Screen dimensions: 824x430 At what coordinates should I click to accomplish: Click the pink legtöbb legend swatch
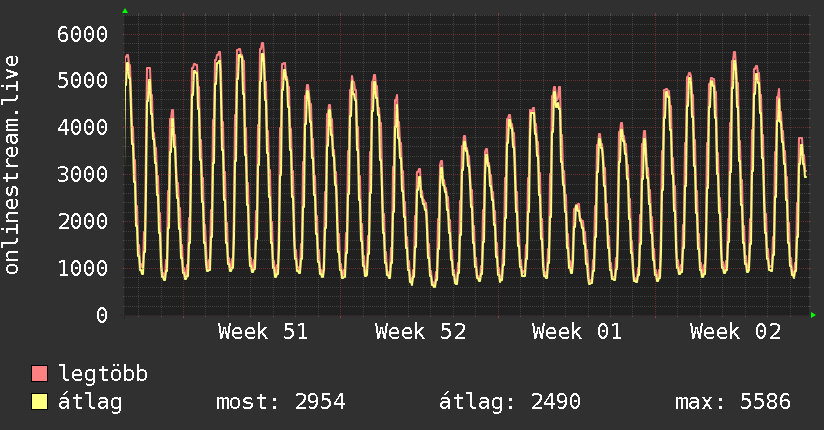click(x=39, y=374)
